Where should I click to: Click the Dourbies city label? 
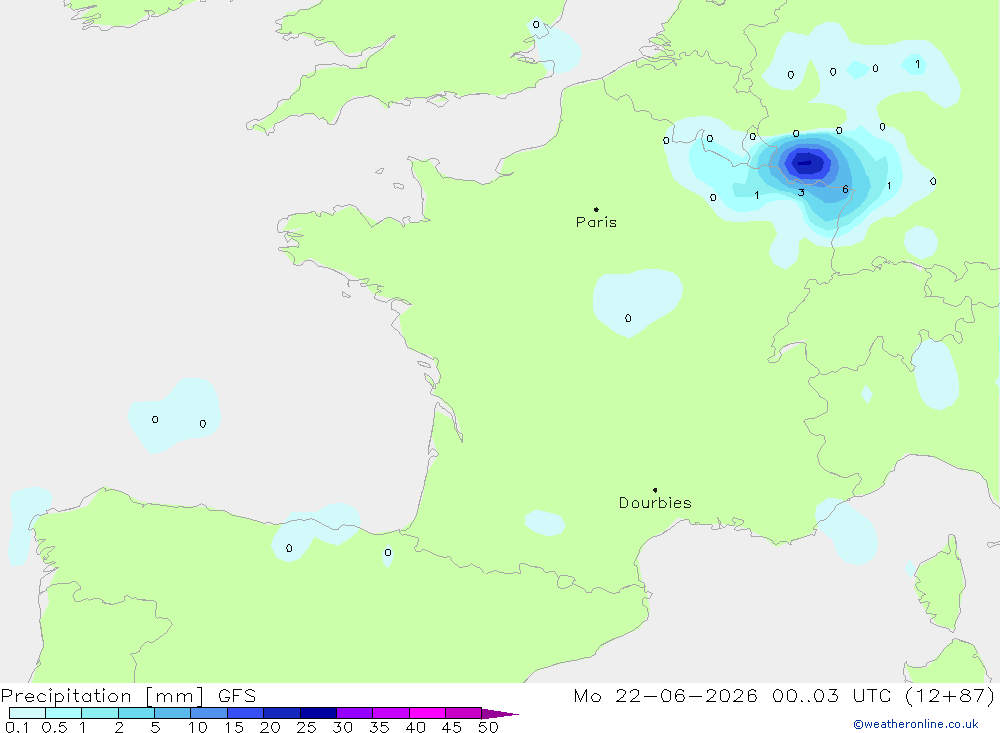coord(655,503)
